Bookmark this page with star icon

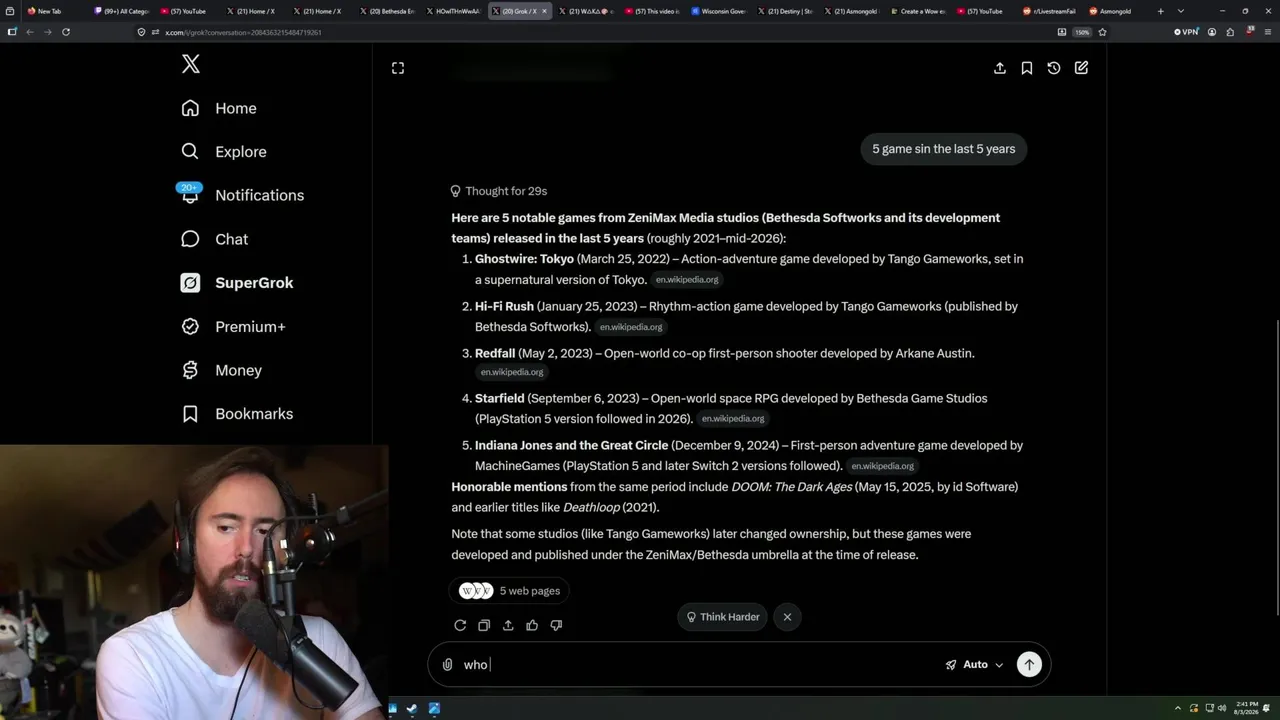[1103, 32]
